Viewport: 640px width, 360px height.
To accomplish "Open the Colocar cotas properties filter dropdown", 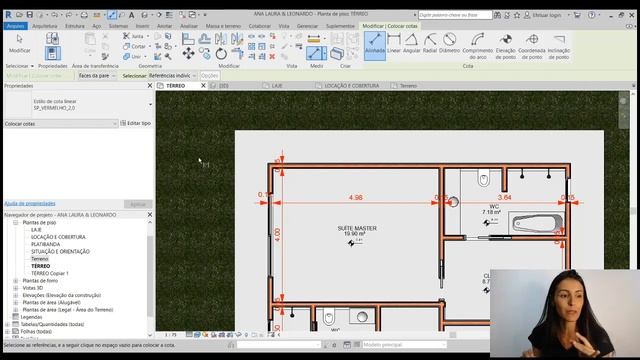I will [61, 123].
